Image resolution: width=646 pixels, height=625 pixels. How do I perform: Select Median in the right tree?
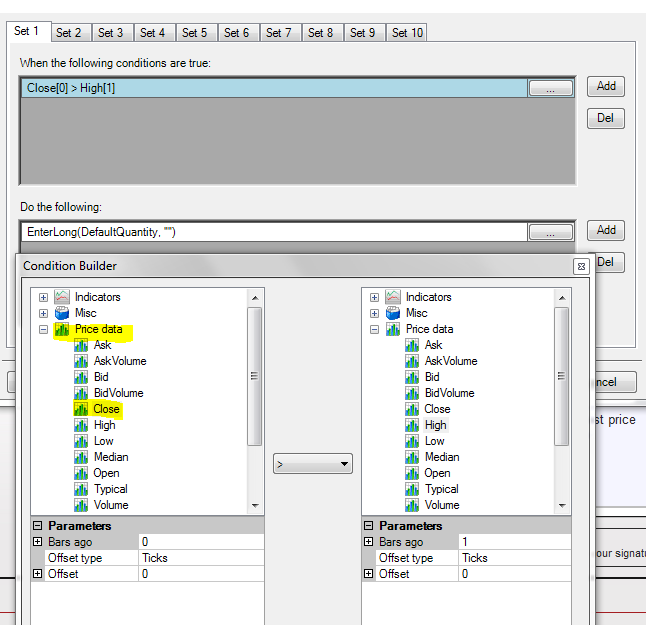coord(442,457)
